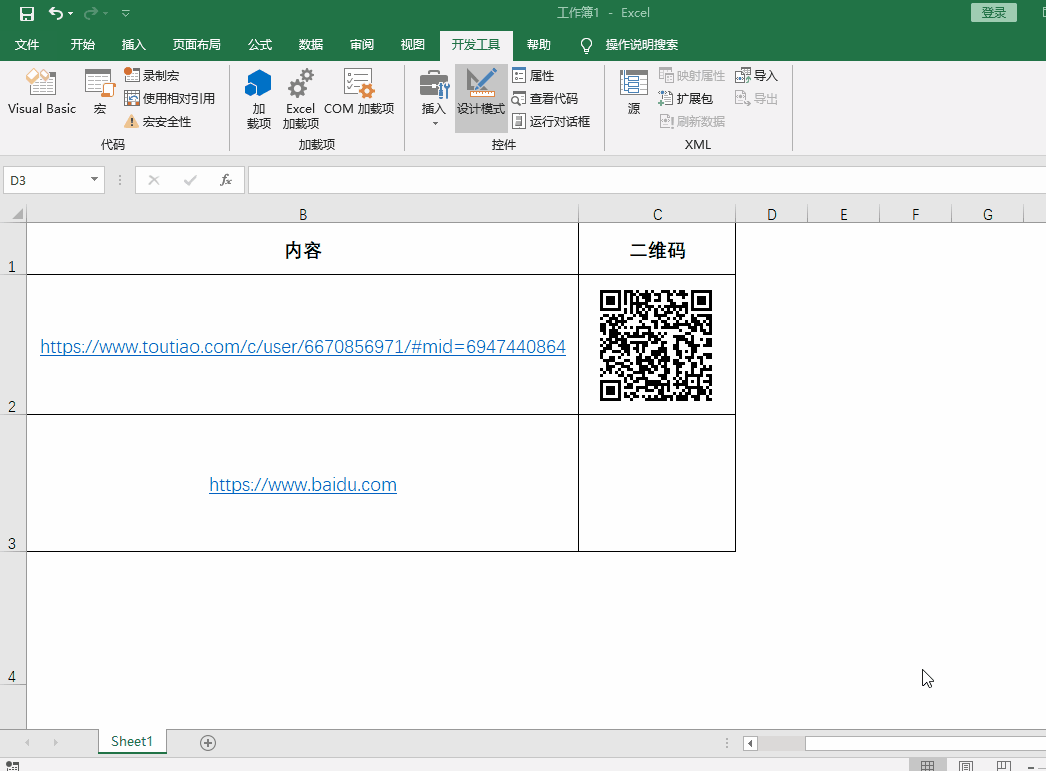The width and height of the screenshot is (1046, 771).
Task: Select the QR code image in cell C2
Action: (x=656, y=345)
